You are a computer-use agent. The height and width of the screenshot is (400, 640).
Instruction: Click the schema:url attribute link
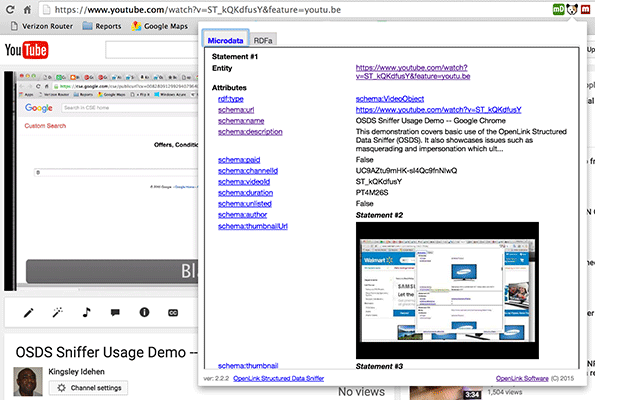pyautogui.click(x=236, y=110)
